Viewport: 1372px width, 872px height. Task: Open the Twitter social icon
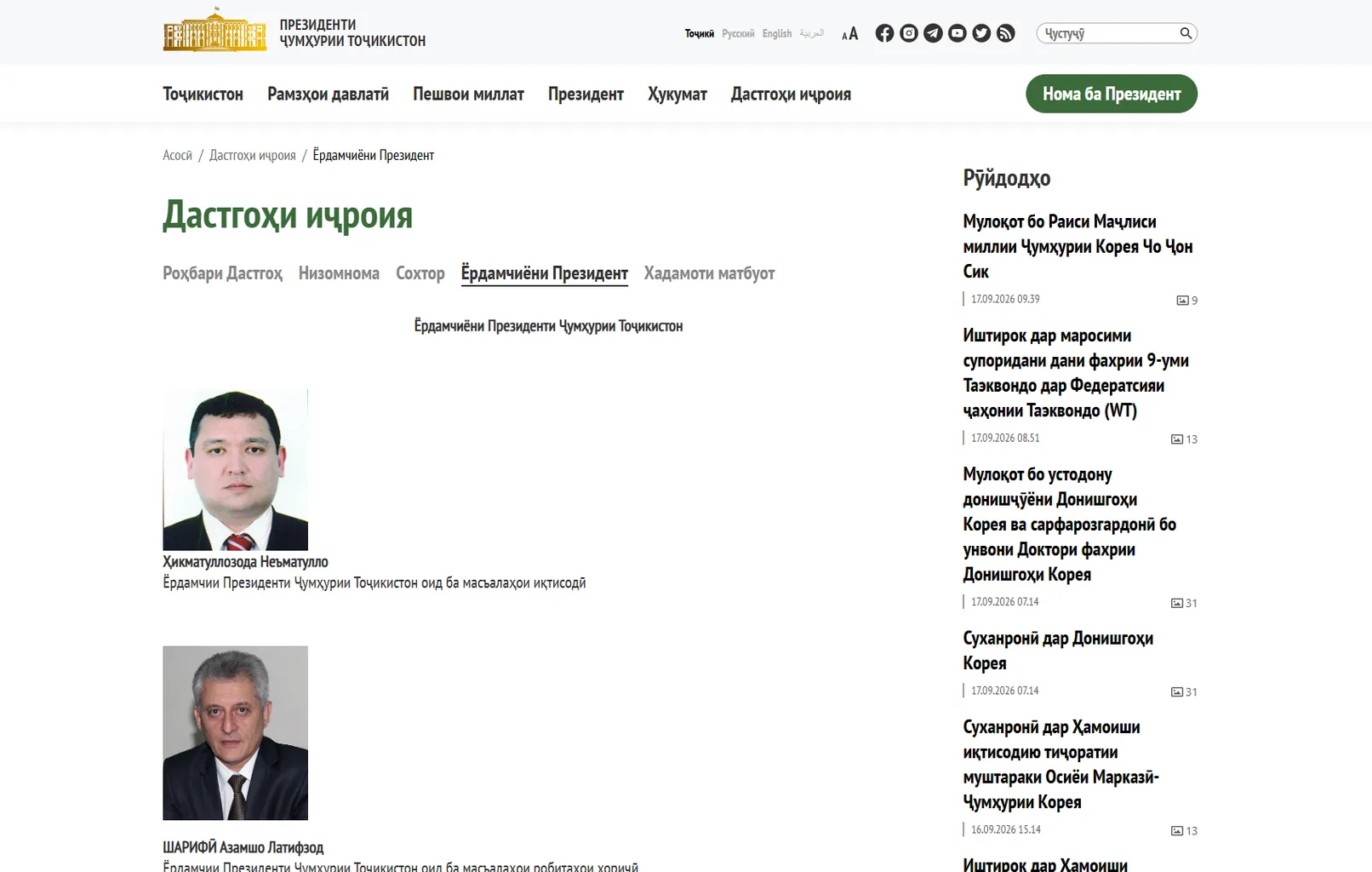[981, 33]
